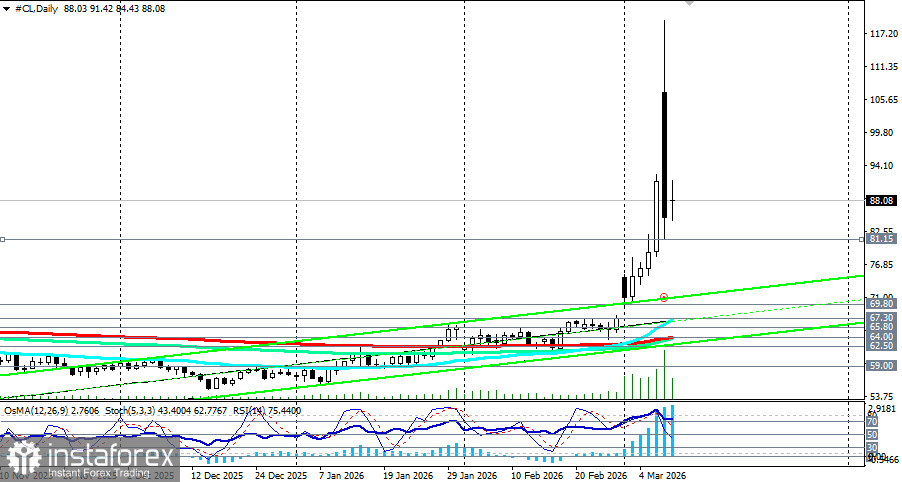Click the 94.10 price scale value
902x482 pixels.
pos(884,165)
